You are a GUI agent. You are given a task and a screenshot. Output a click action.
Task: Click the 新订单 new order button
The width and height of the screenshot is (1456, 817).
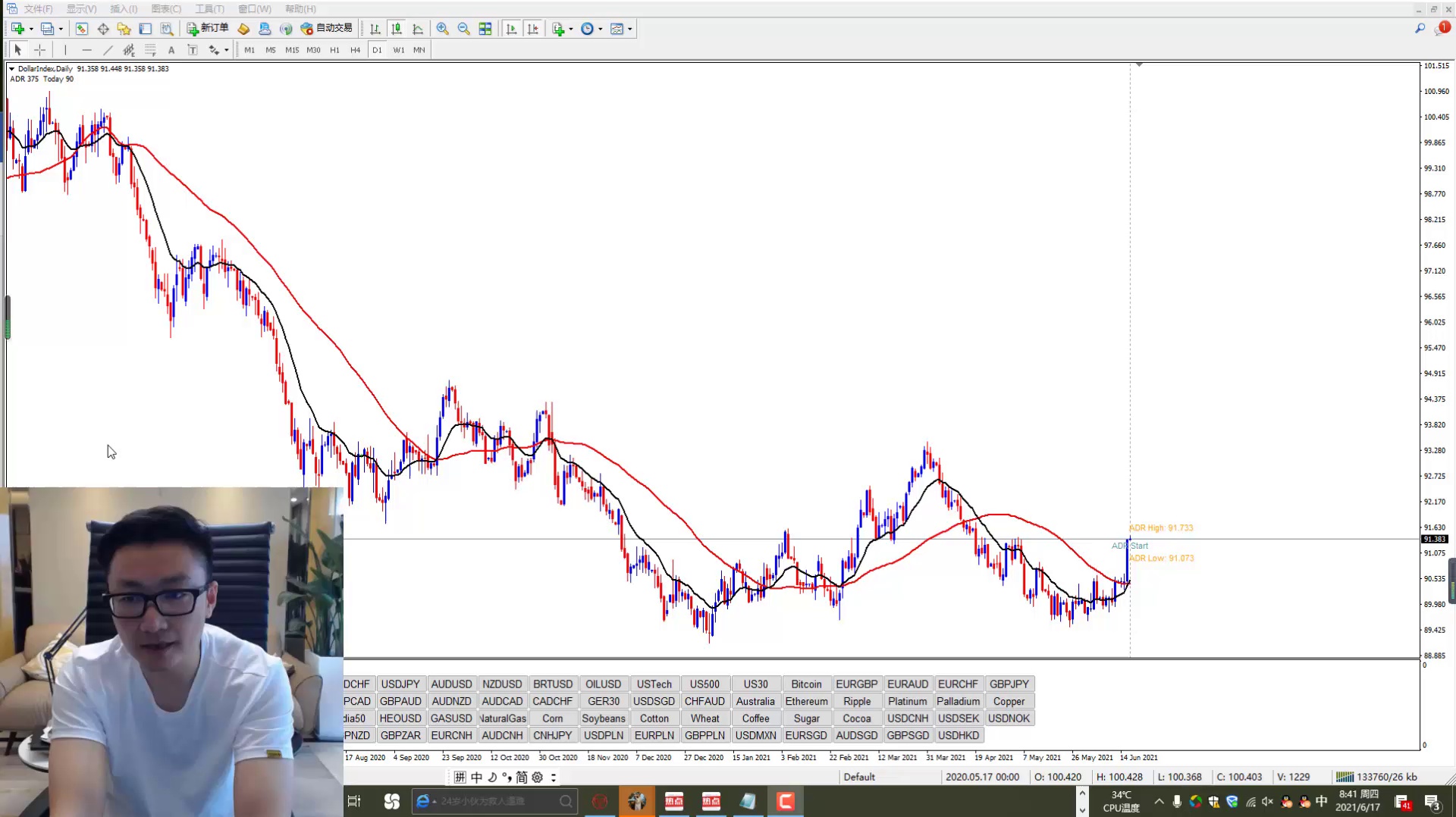pyautogui.click(x=208, y=29)
